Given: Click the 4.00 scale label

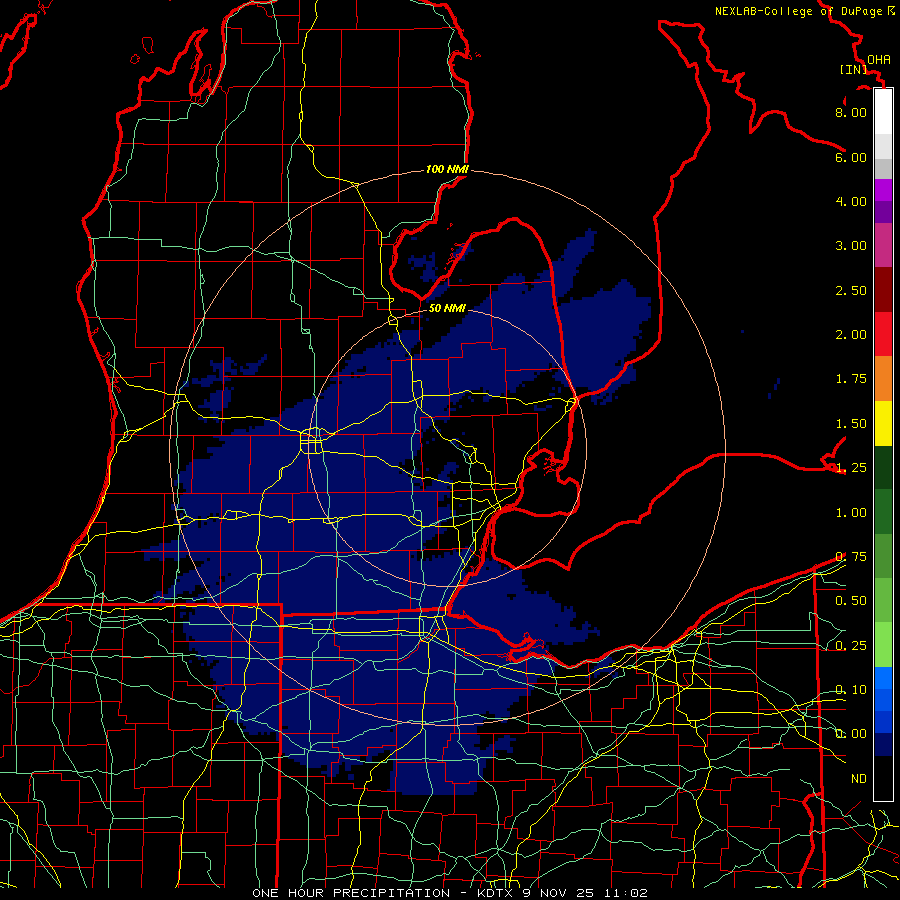Looking at the screenshot, I should 851,201.
